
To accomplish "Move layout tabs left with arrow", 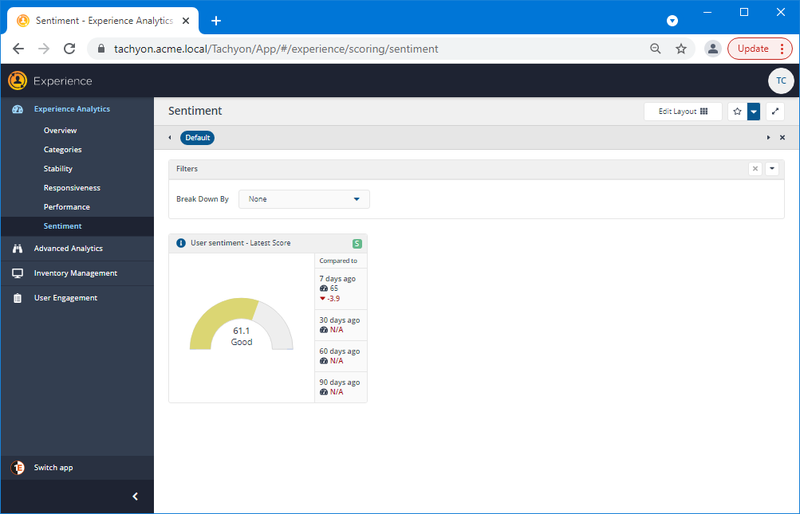I will 170,138.
